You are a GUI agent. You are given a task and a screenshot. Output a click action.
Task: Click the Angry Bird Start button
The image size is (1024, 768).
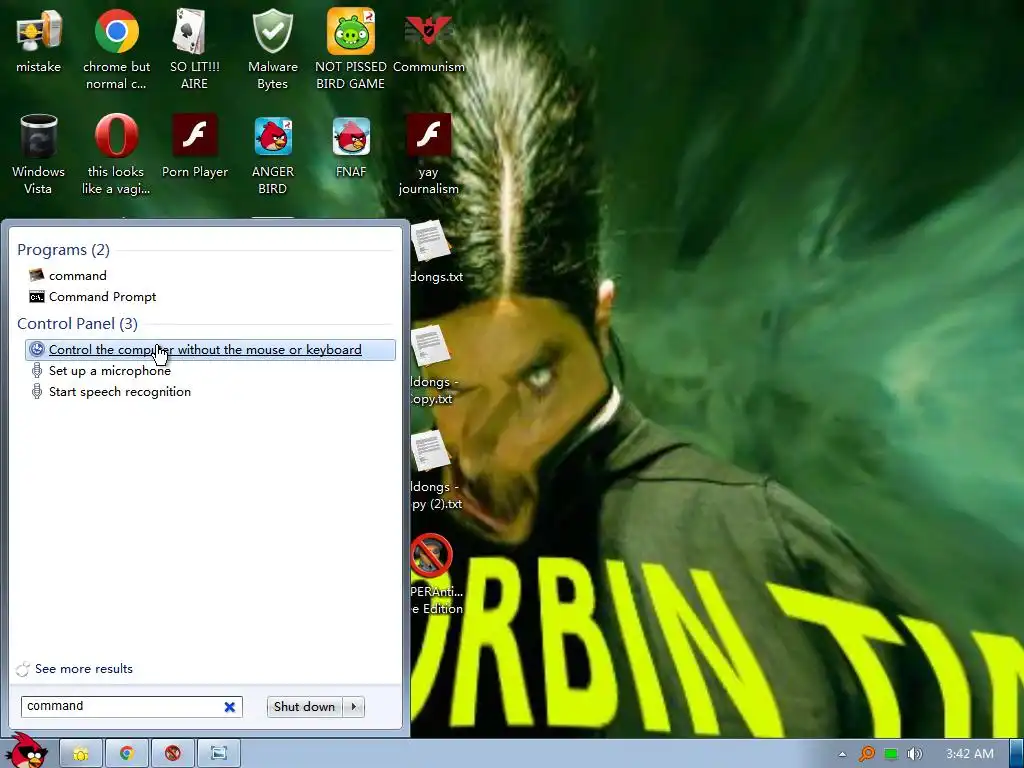[x=26, y=751]
